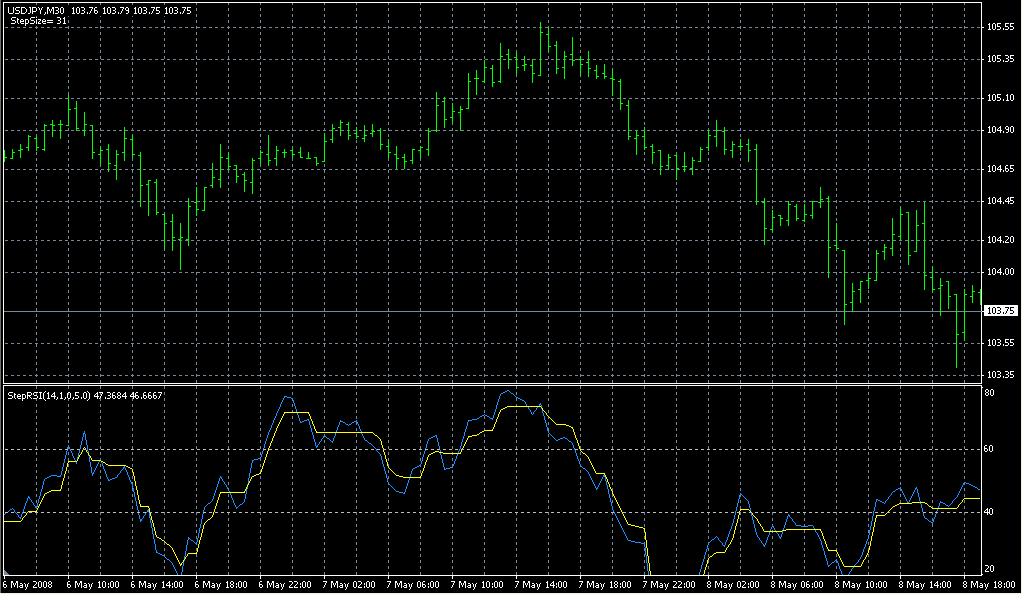Click the 80 level on StepRSI scale
Image resolution: width=1024 pixels, height=594 pixels.
point(987,394)
